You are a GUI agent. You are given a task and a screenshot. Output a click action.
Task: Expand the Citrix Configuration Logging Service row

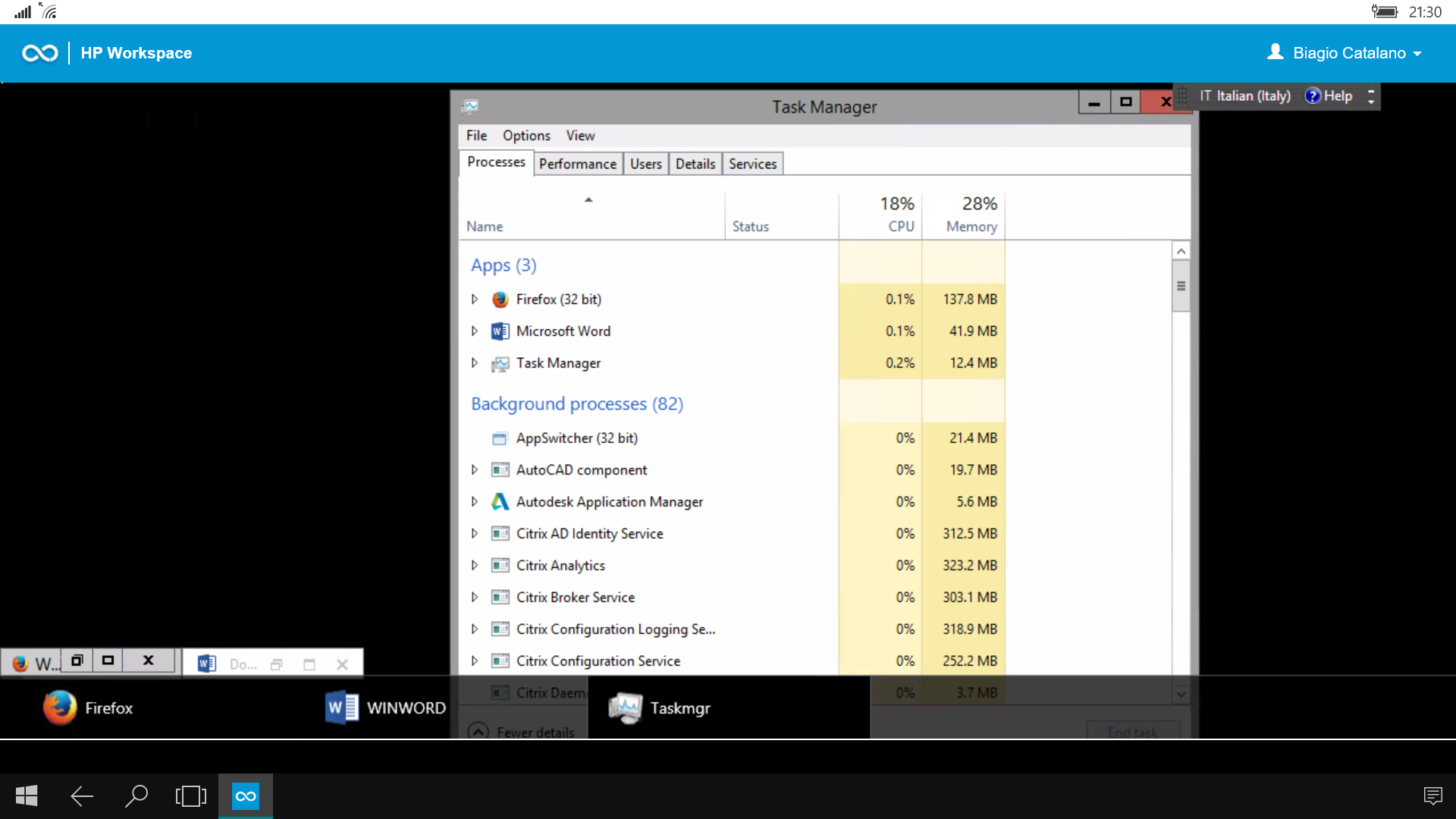coord(475,629)
